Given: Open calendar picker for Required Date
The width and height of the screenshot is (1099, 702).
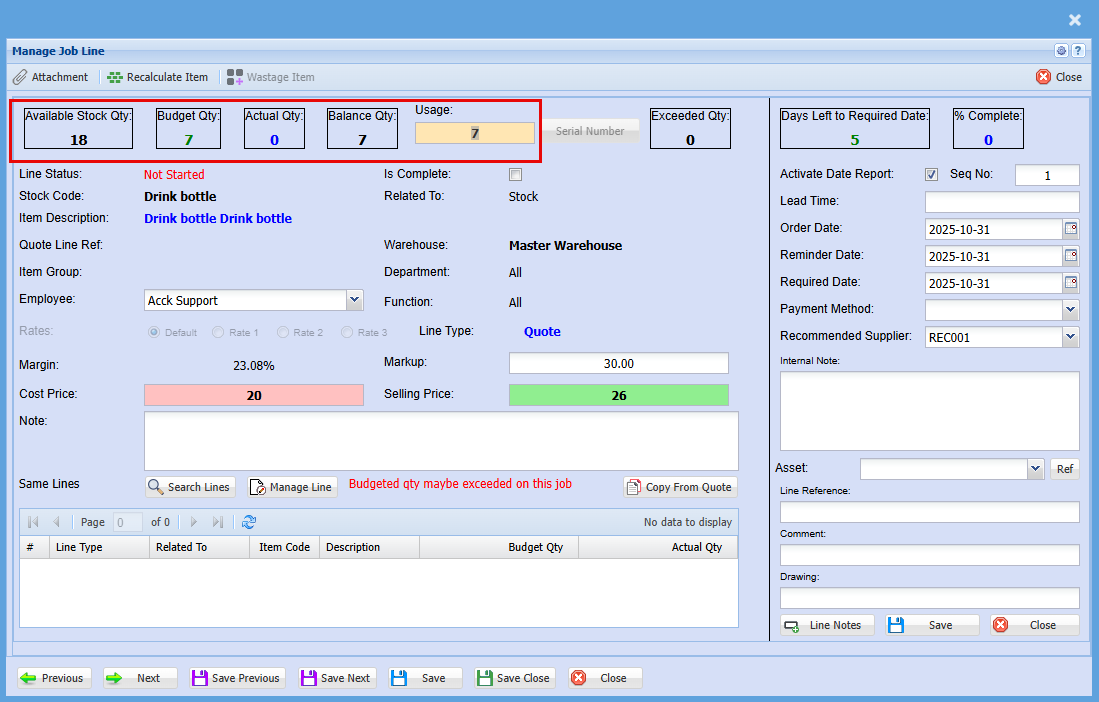Looking at the screenshot, I should click(1071, 283).
